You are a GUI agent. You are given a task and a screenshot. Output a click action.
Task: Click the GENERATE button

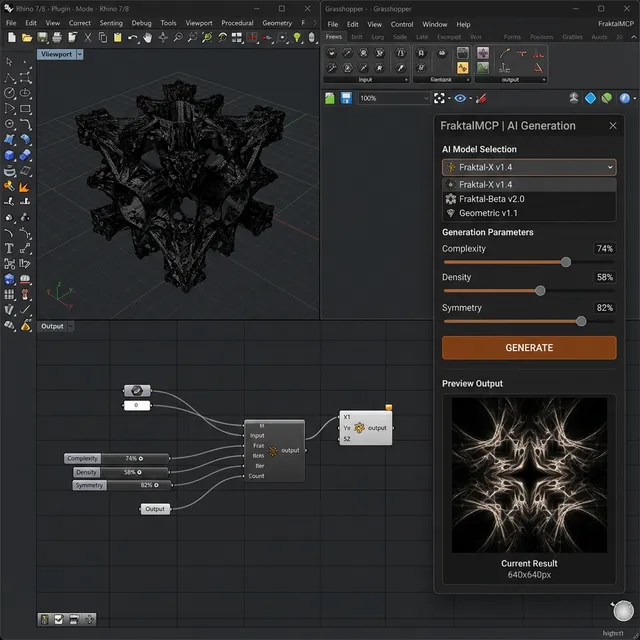(x=529, y=348)
